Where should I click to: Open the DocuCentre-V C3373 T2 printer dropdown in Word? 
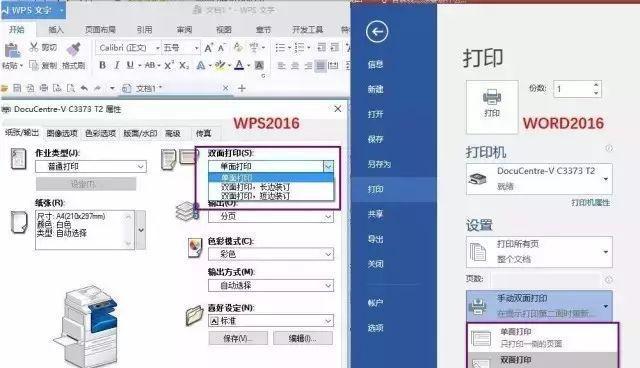tap(539, 179)
